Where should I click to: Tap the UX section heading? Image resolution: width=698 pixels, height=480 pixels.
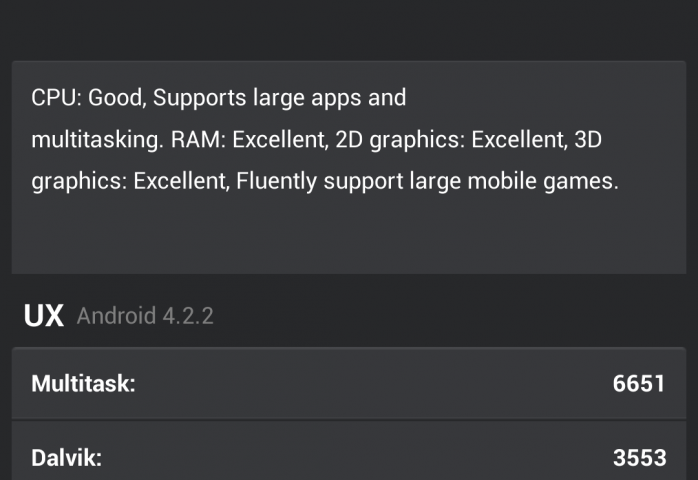[43, 317]
